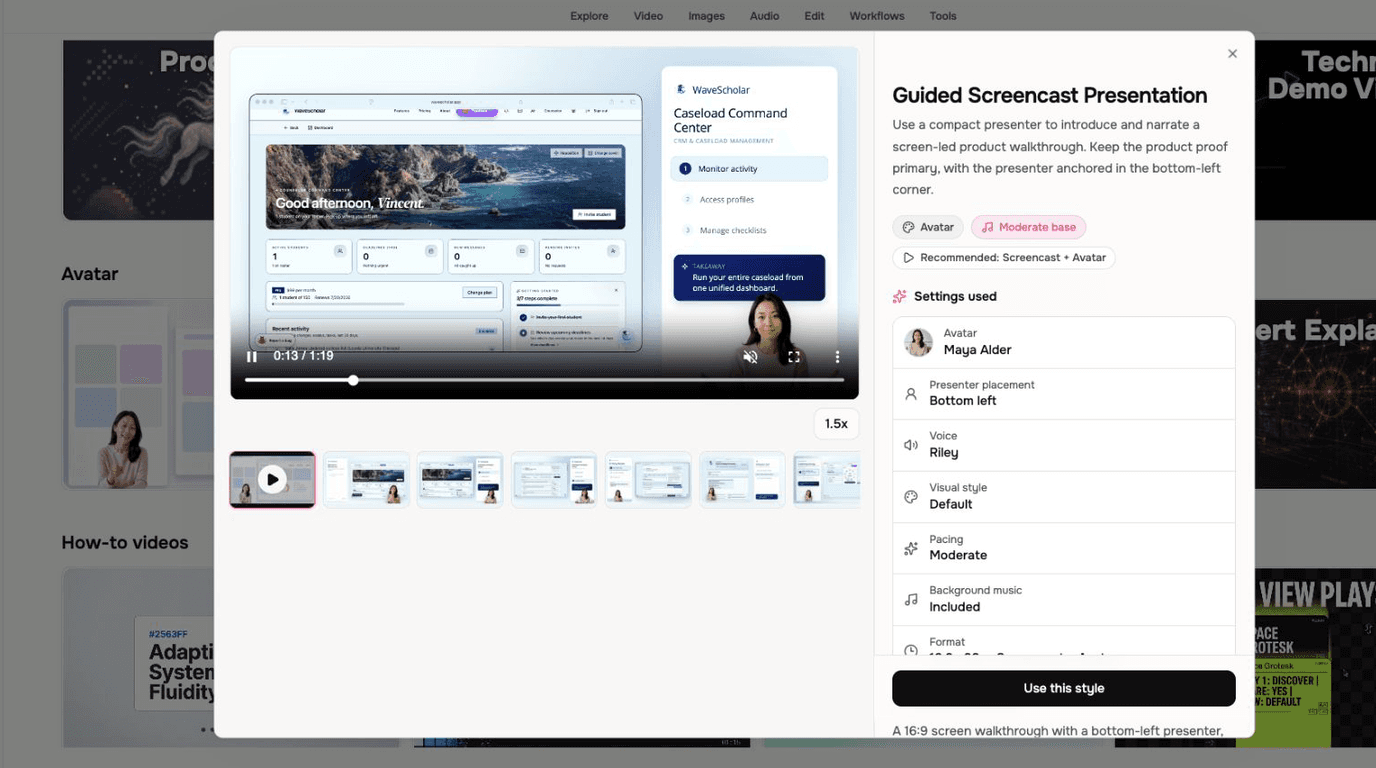
Task: Open the How-to videos card behind dialog
Action: (138, 658)
